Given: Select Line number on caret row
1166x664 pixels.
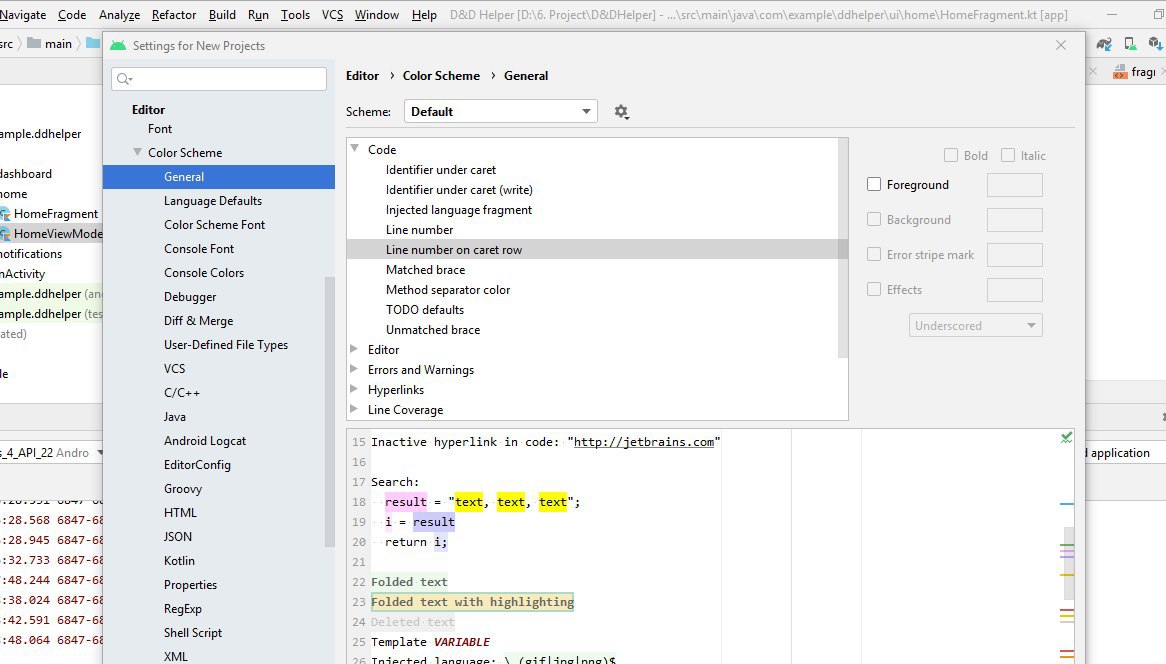Looking at the screenshot, I should 597,249.
